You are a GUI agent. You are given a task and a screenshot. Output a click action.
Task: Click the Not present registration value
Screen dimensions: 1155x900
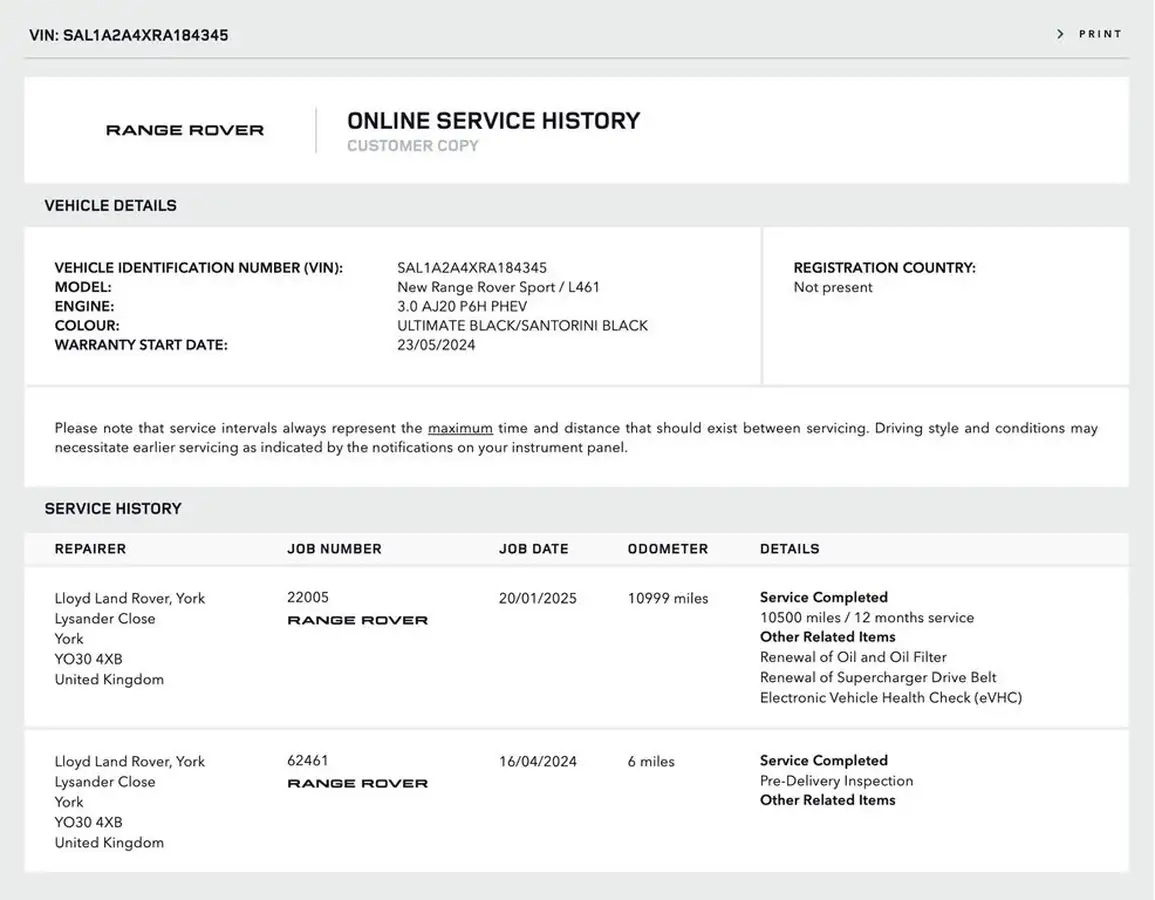(833, 287)
